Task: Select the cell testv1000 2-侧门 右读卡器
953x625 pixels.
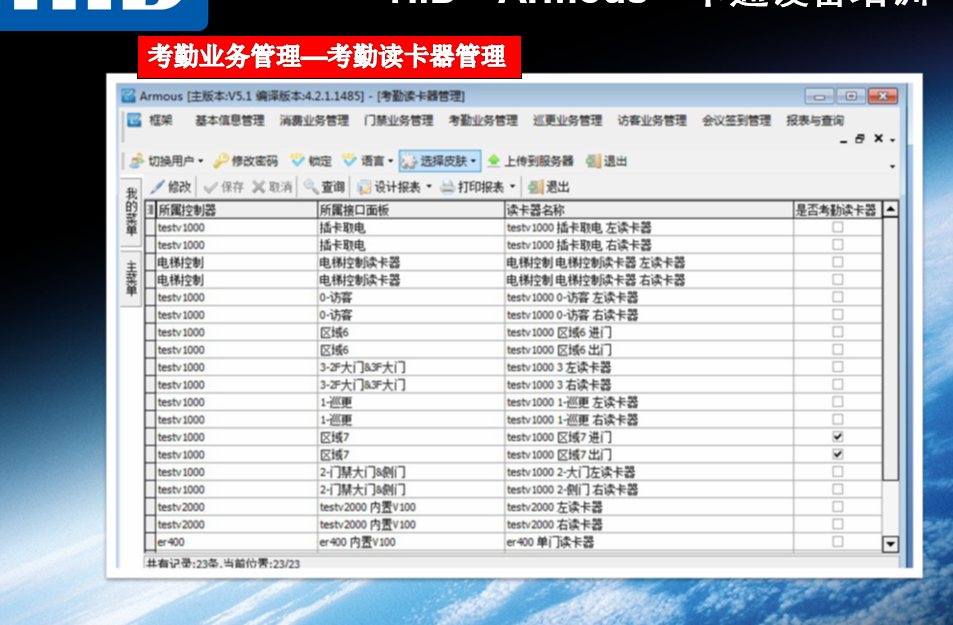Action: [649, 489]
